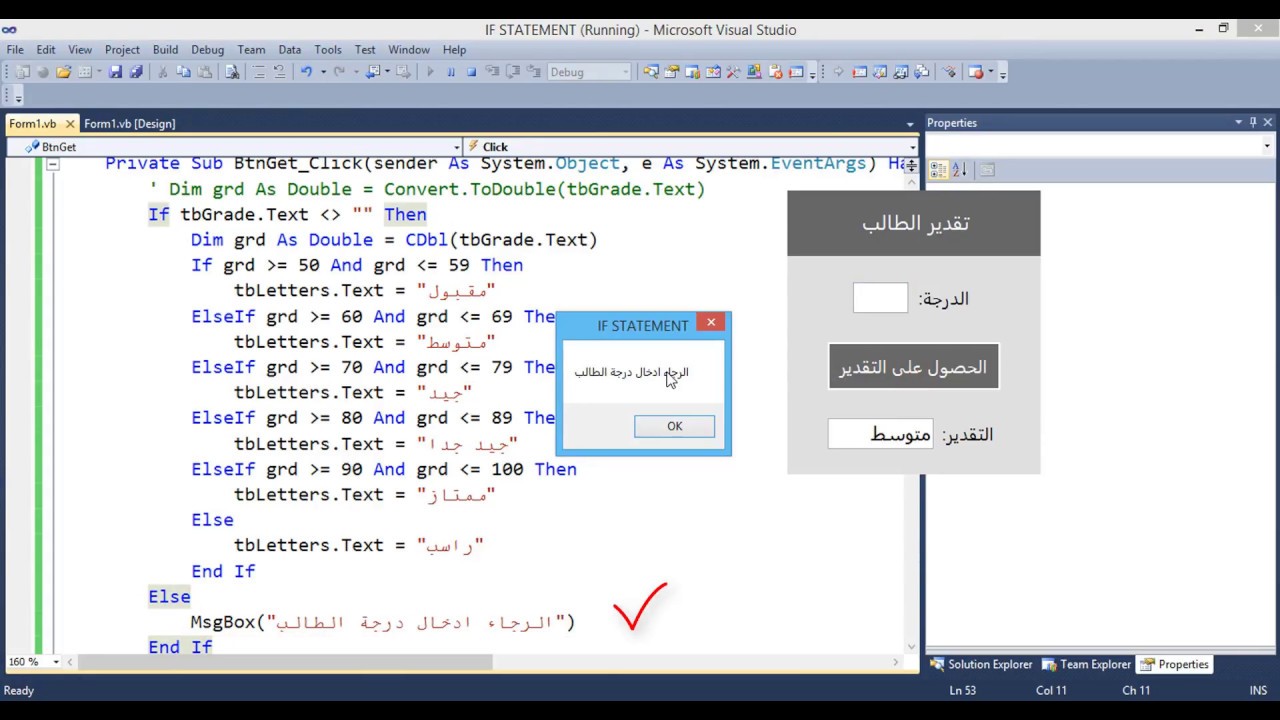
Task: Click OK in IF STATEMENT message box
Action: point(674,426)
